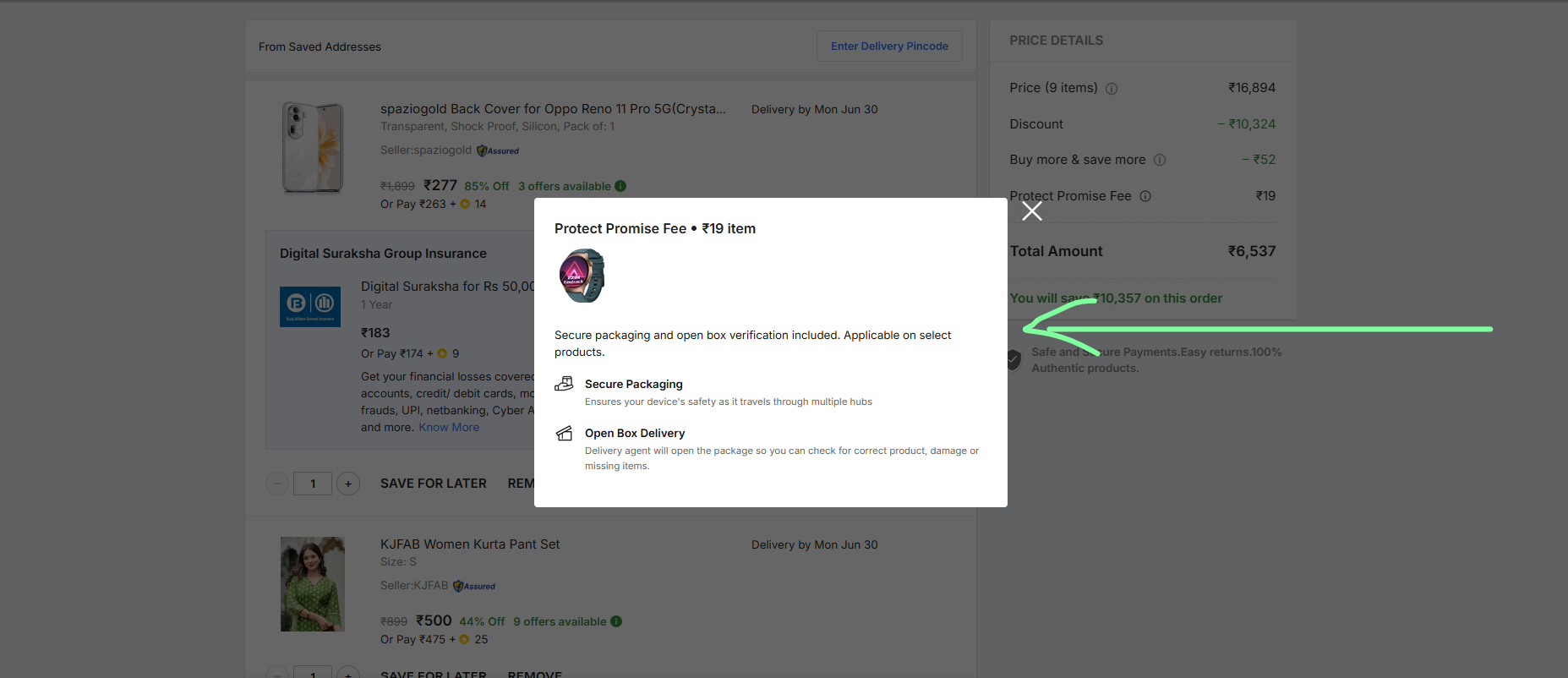
Task: Click the 'Seller:spaziogold' text
Action: click(426, 150)
